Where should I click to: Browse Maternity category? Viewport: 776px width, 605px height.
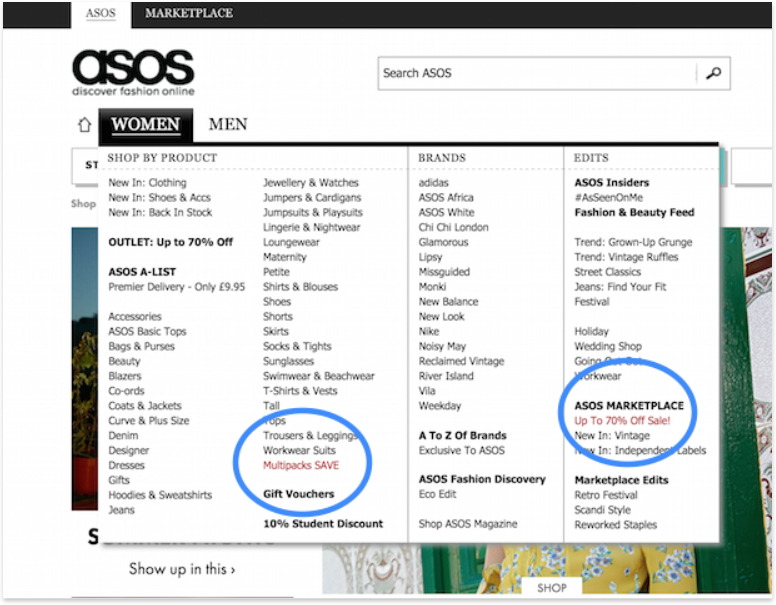(285, 257)
